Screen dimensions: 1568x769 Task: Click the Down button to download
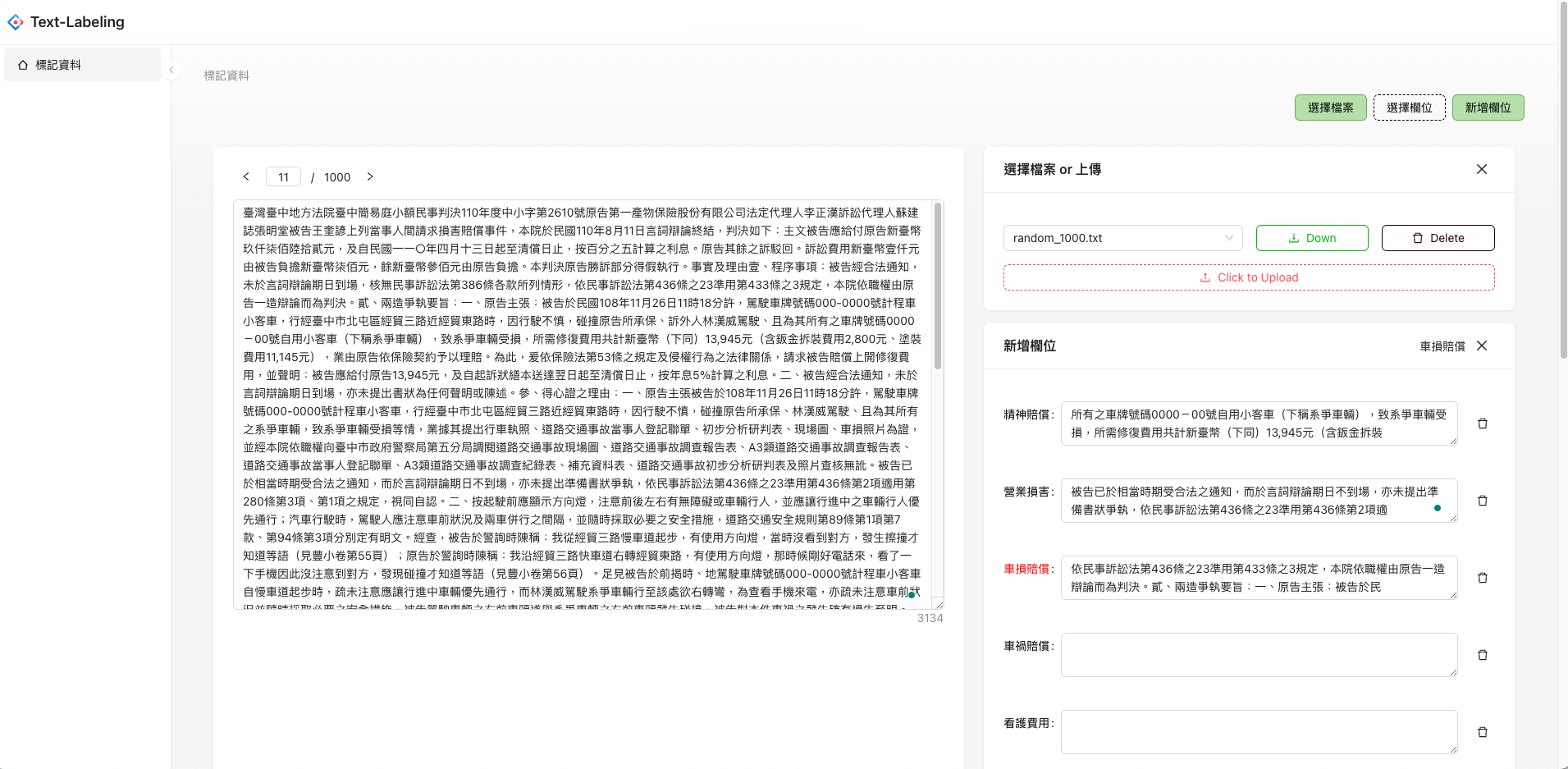tap(1312, 237)
